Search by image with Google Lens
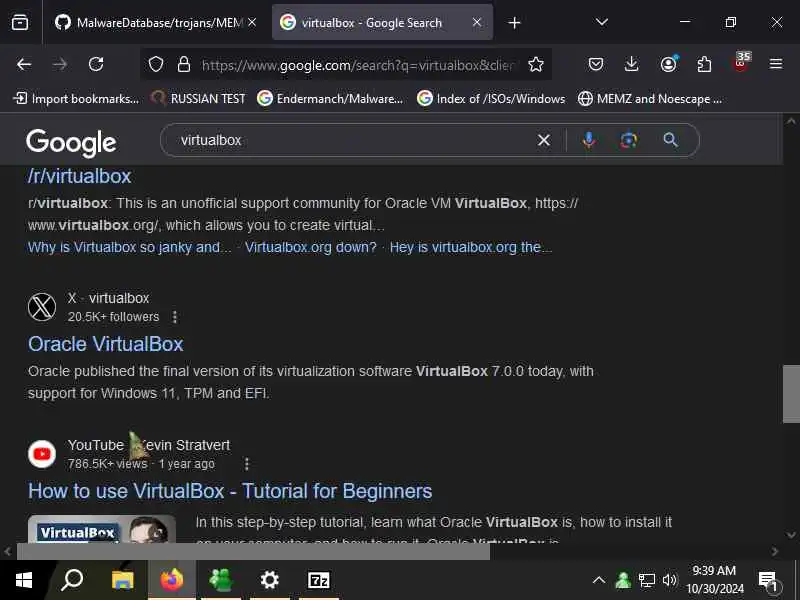800x600 pixels. tap(629, 140)
